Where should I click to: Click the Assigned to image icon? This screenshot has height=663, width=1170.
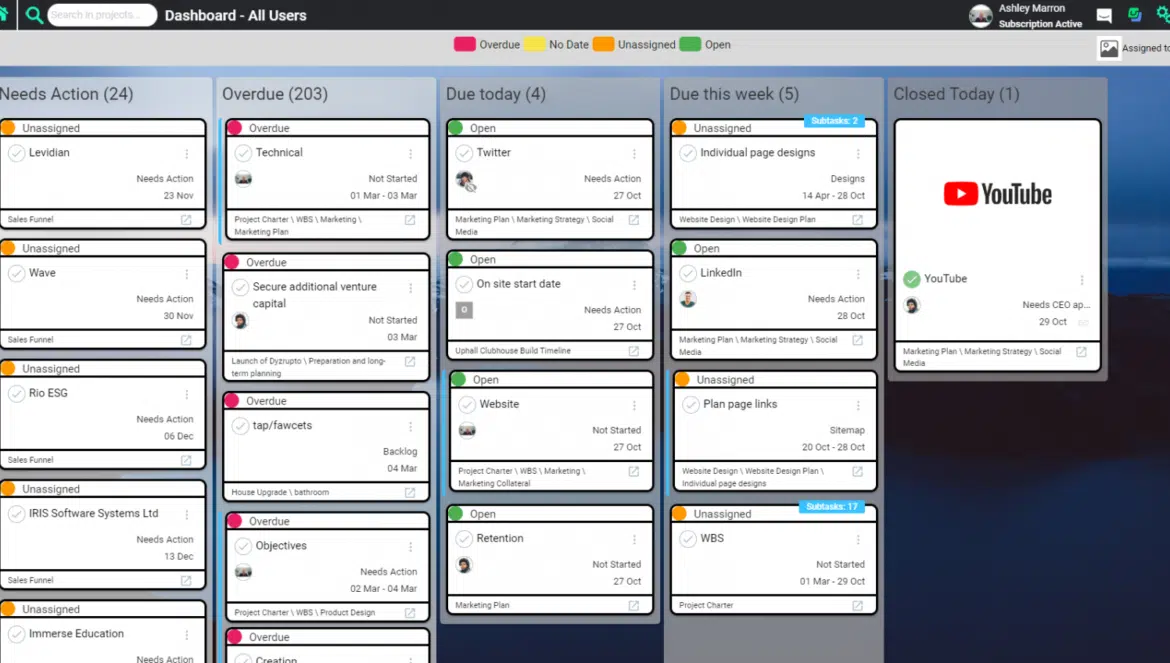tap(1109, 48)
